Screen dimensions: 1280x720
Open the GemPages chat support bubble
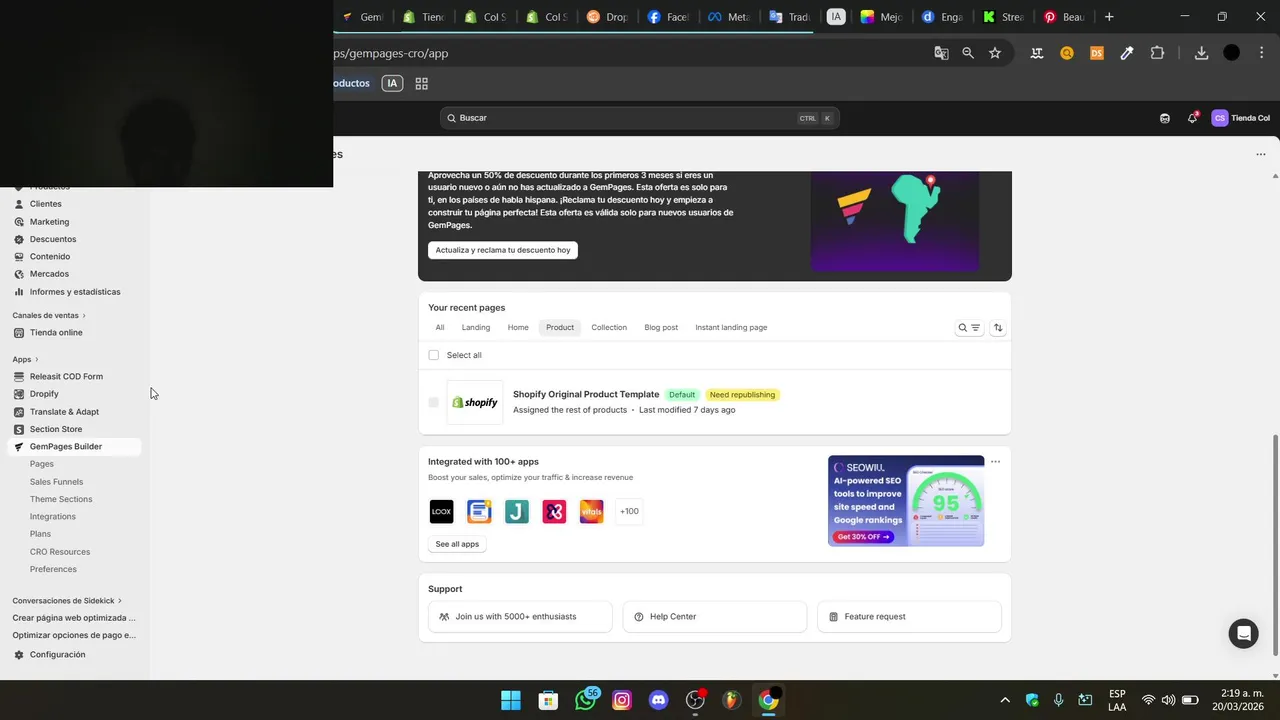(1243, 634)
